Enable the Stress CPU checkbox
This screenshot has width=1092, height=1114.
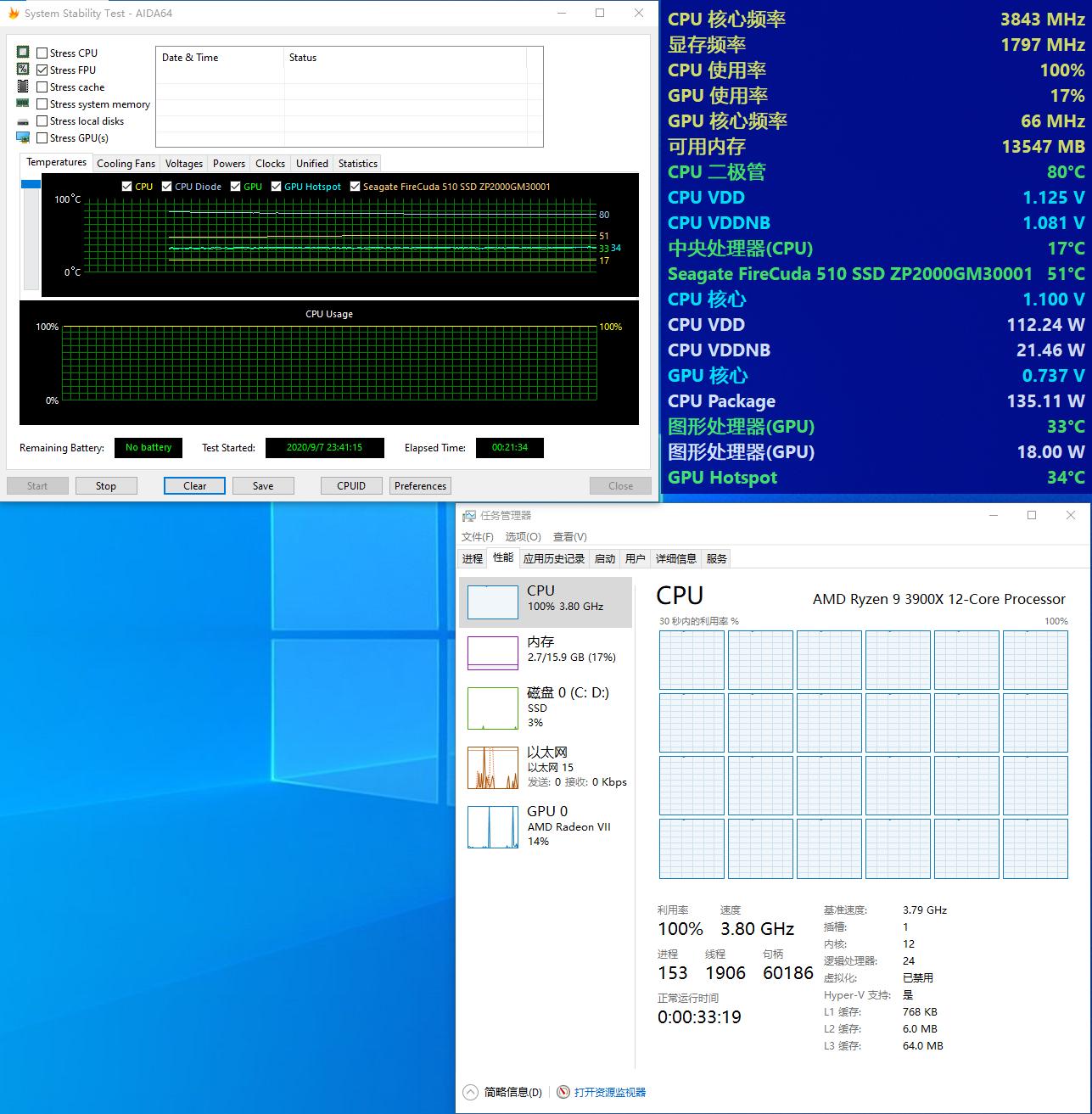[x=42, y=52]
